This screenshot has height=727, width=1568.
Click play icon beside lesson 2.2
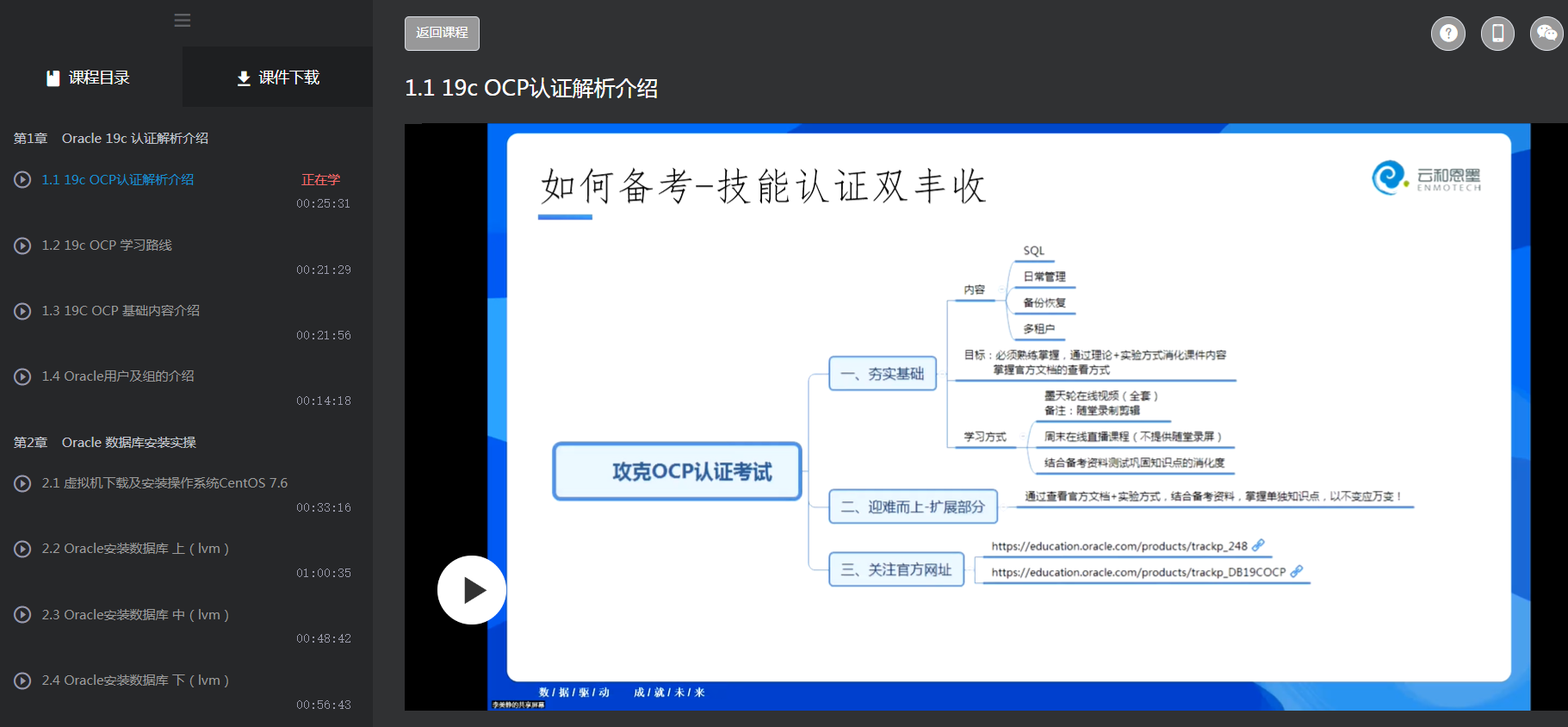(22, 549)
